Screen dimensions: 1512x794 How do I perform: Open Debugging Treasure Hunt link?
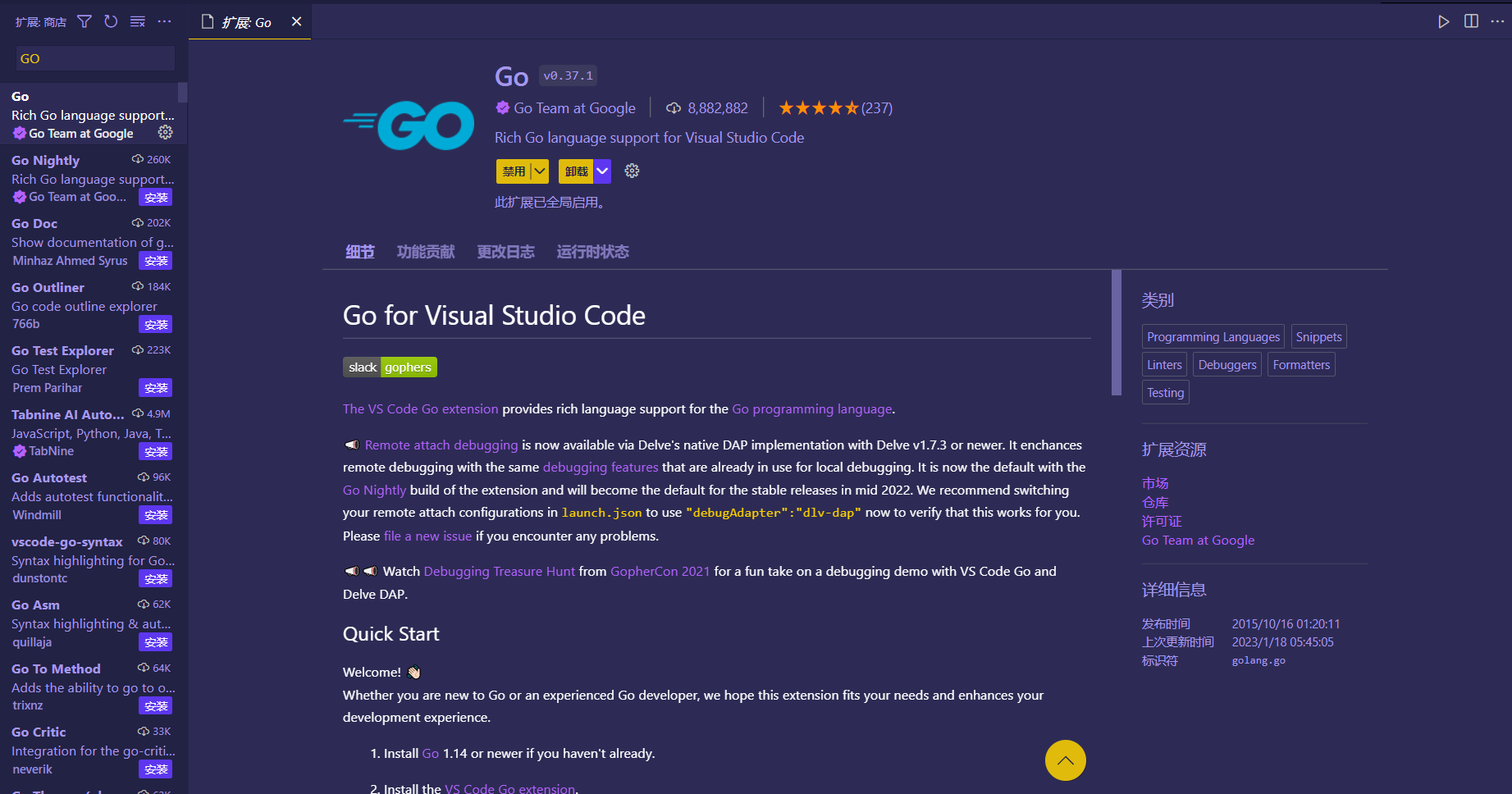point(500,571)
